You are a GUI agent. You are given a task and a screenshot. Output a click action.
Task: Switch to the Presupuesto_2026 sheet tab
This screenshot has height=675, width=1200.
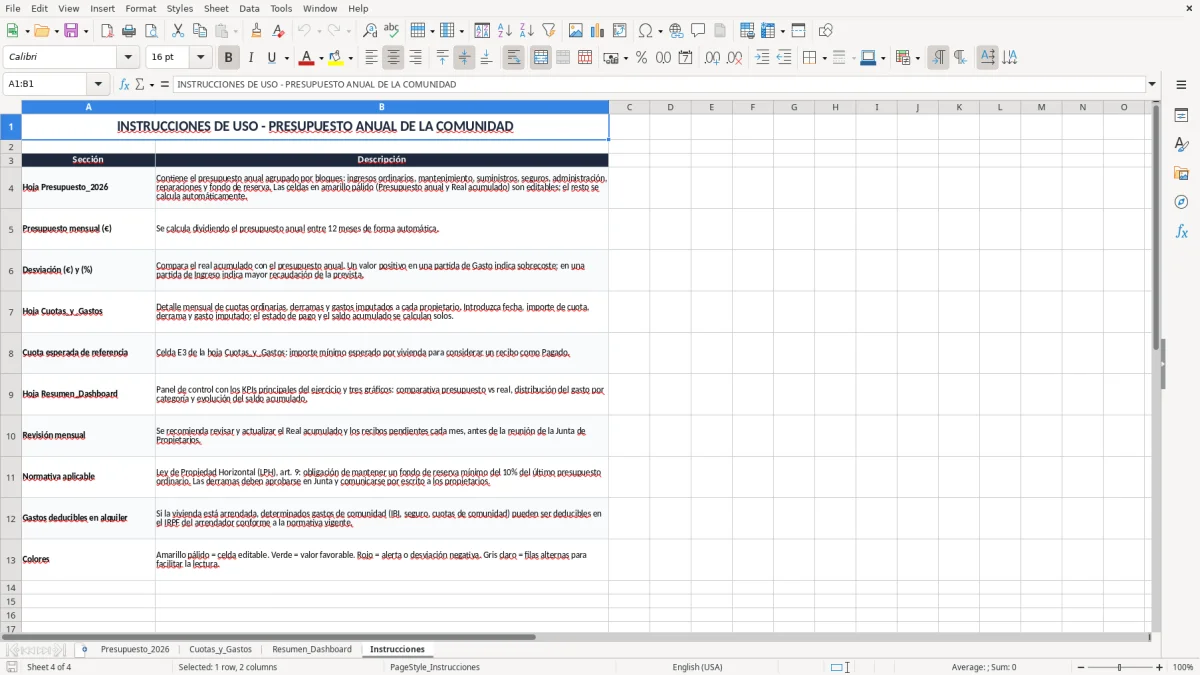pyautogui.click(x=135, y=649)
